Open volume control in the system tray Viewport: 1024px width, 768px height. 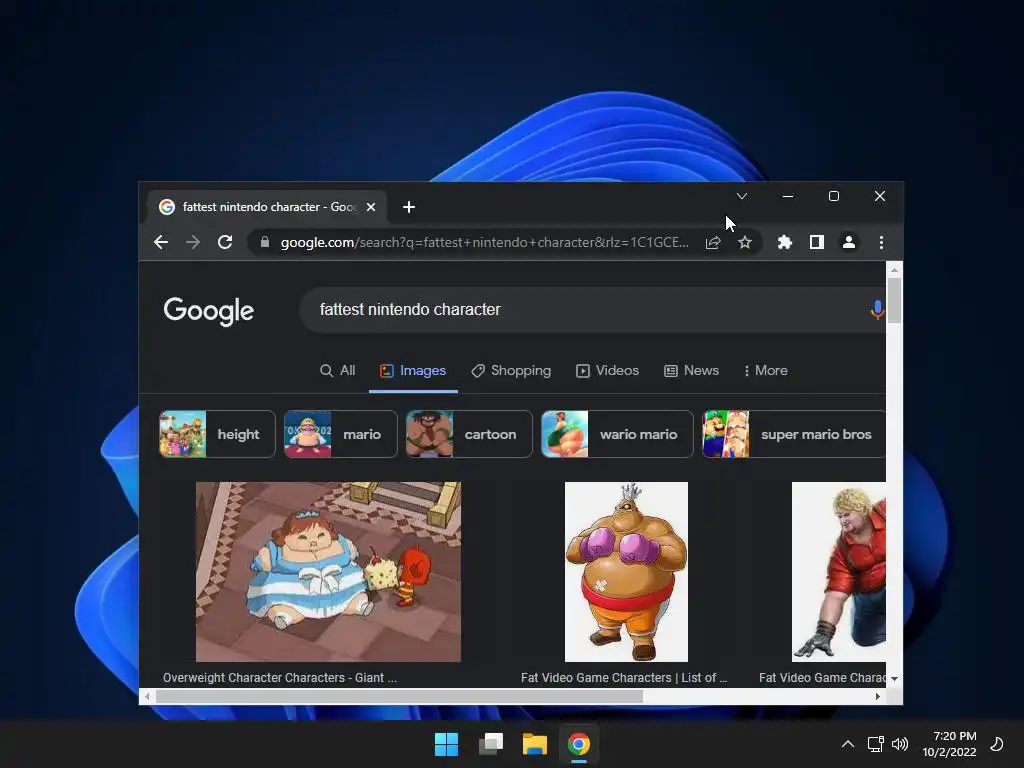900,744
